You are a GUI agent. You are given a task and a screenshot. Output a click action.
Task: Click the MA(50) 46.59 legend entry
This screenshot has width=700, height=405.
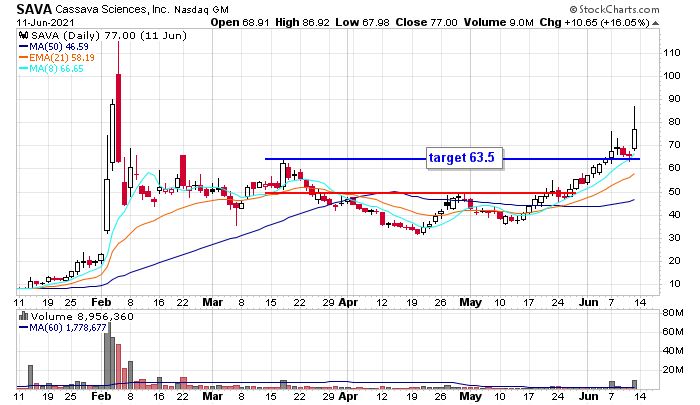54,46
